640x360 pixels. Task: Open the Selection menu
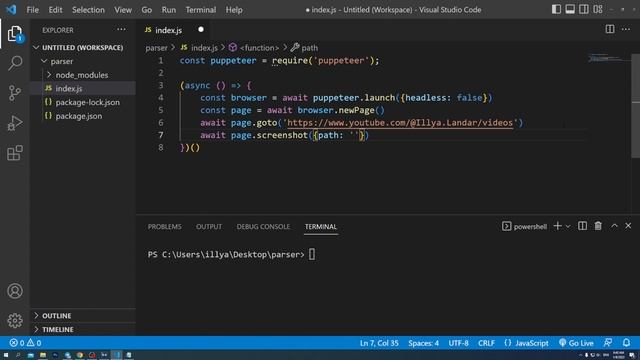tap(88, 9)
